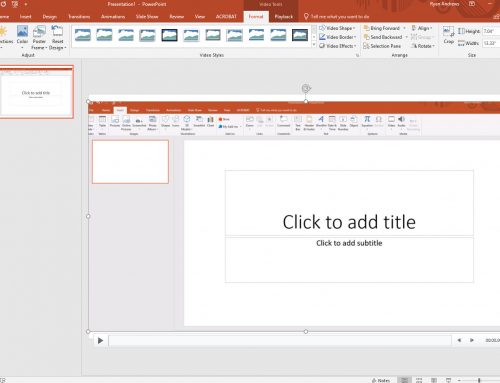Click Bring Forward
Image resolution: width=500 pixels, height=383 pixels.
(x=382, y=28)
